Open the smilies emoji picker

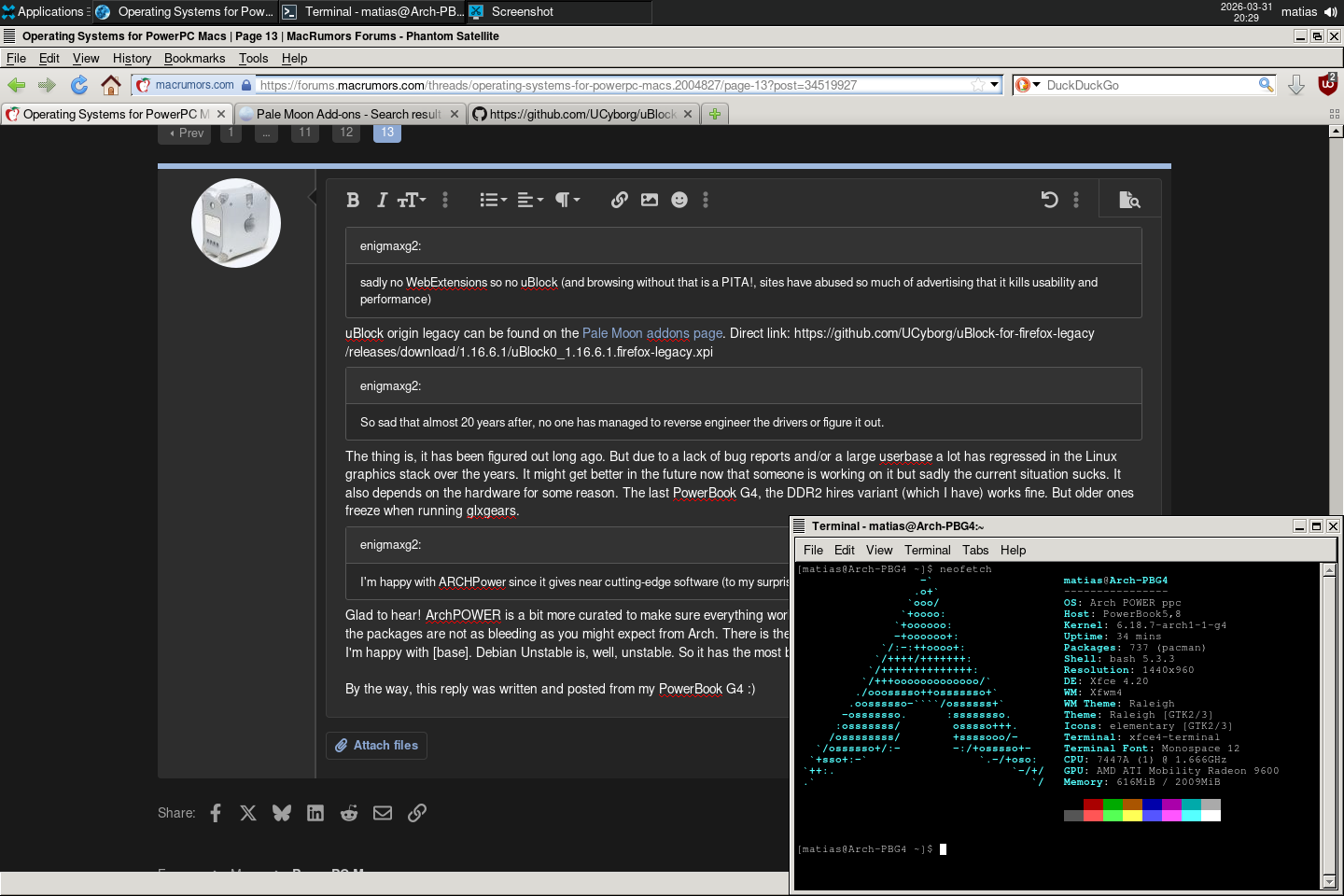[679, 200]
